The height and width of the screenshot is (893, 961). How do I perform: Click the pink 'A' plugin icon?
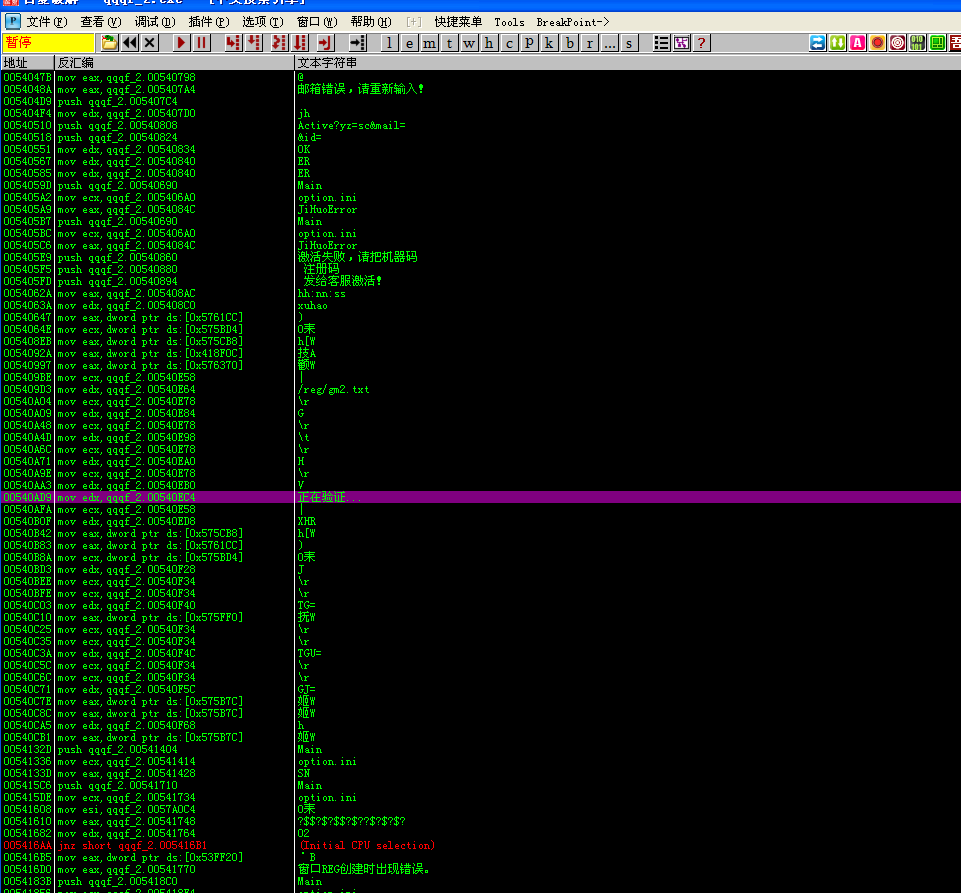(x=857, y=43)
